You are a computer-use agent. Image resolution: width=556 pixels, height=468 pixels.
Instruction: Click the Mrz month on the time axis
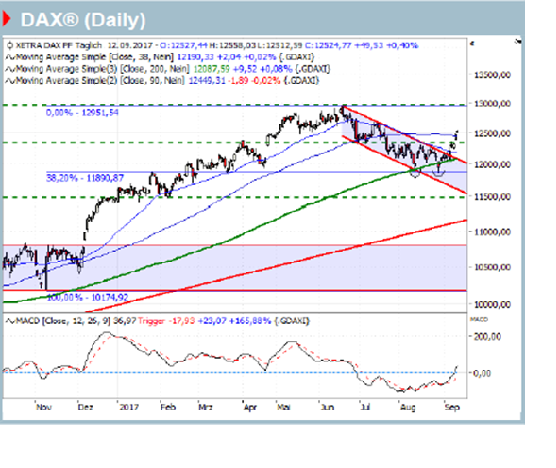pos(205,407)
